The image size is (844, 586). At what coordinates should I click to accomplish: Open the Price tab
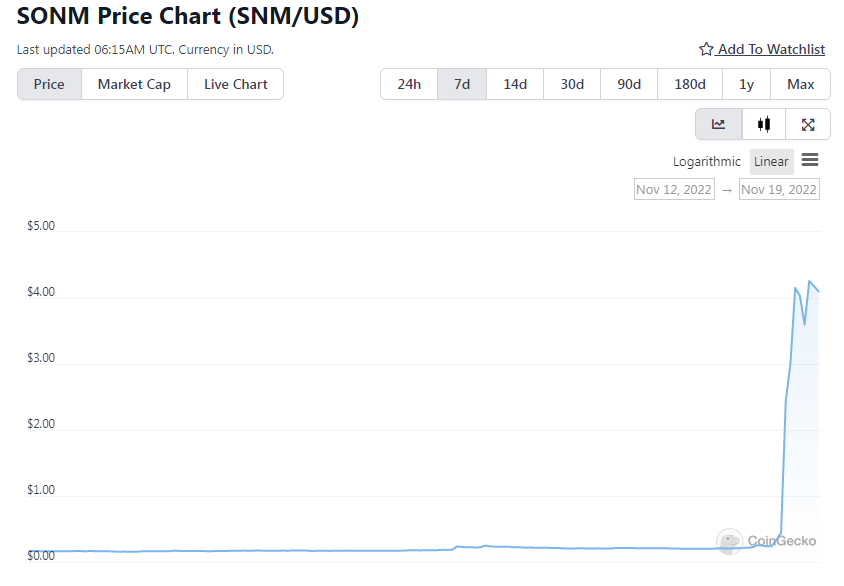[49, 84]
